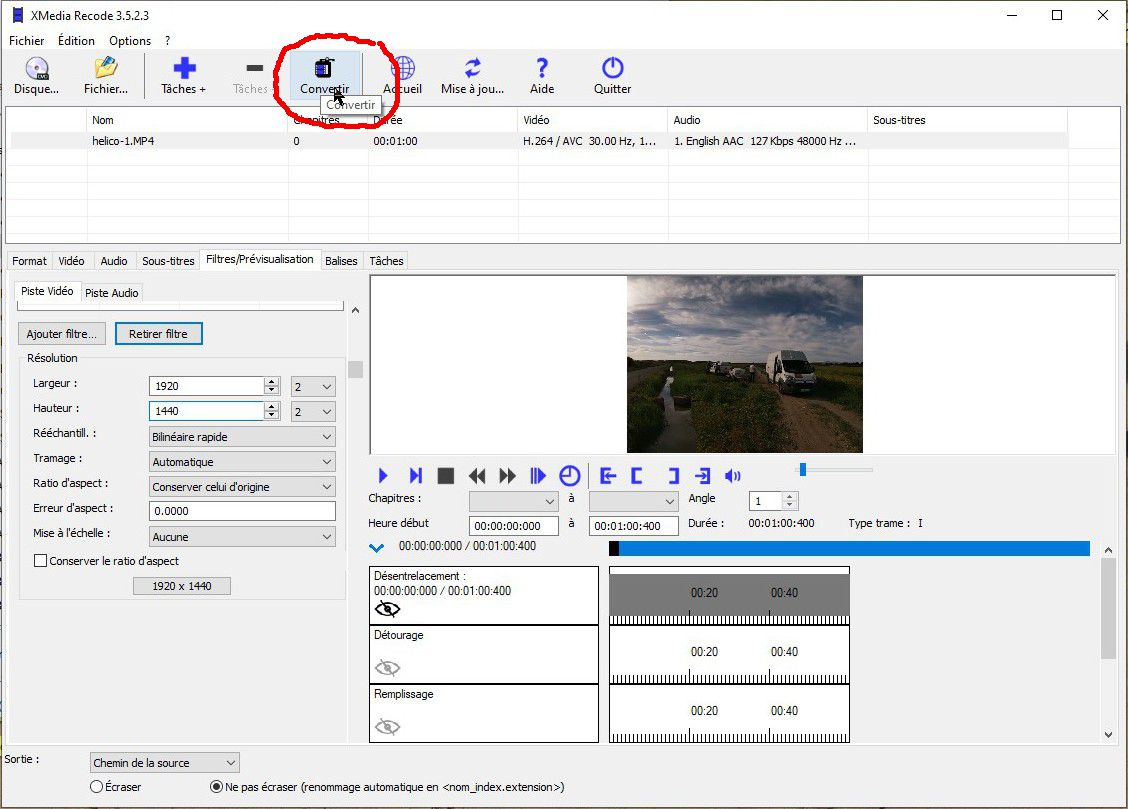The image size is (1128, 809).
Task: Increase Largeur with up stepper
Action: 271,382
